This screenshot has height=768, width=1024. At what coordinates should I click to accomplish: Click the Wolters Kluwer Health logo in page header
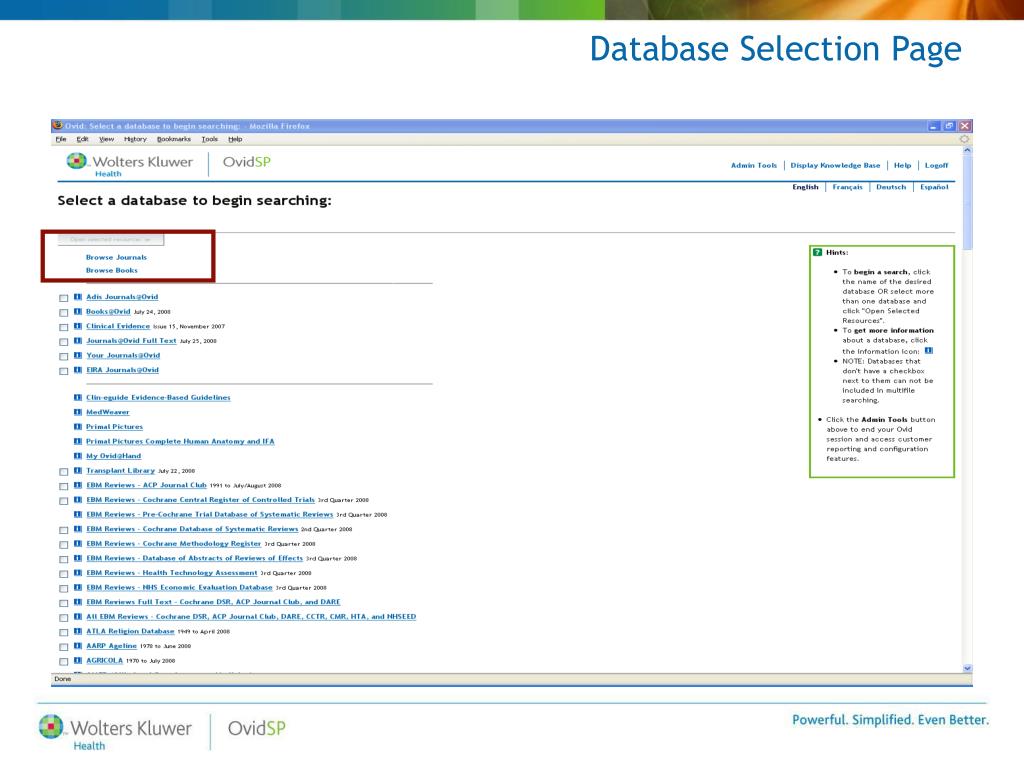(129, 164)
